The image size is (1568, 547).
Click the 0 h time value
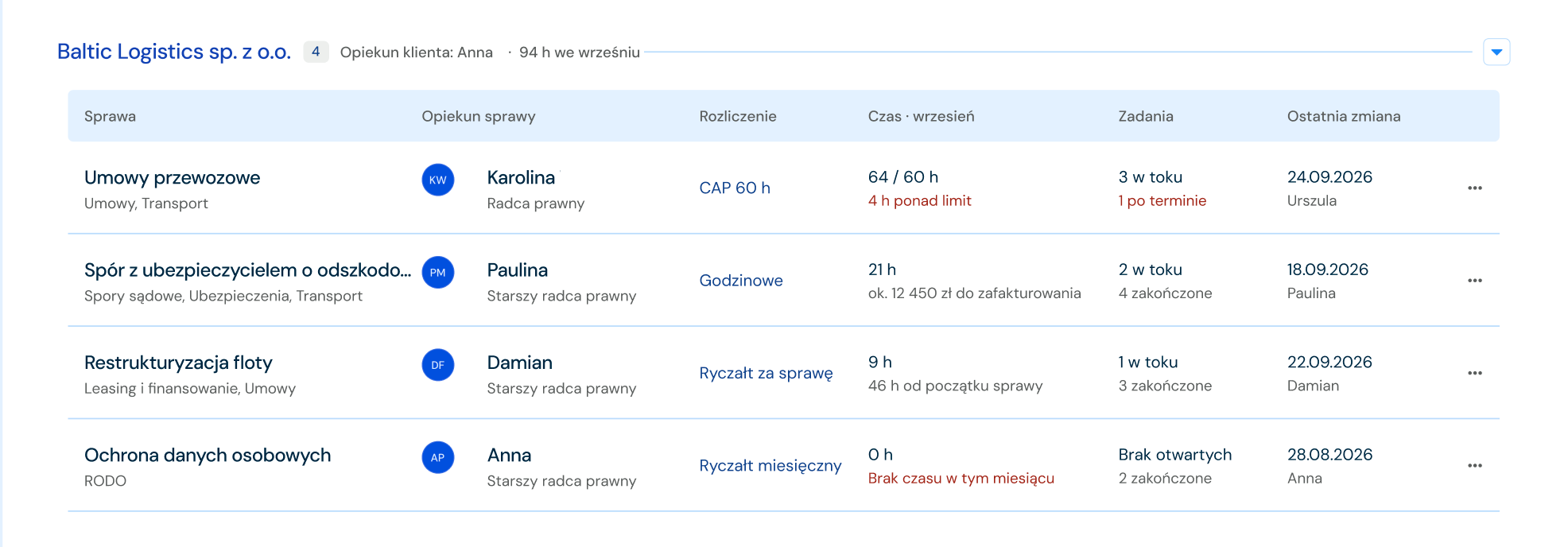point(880,455)
